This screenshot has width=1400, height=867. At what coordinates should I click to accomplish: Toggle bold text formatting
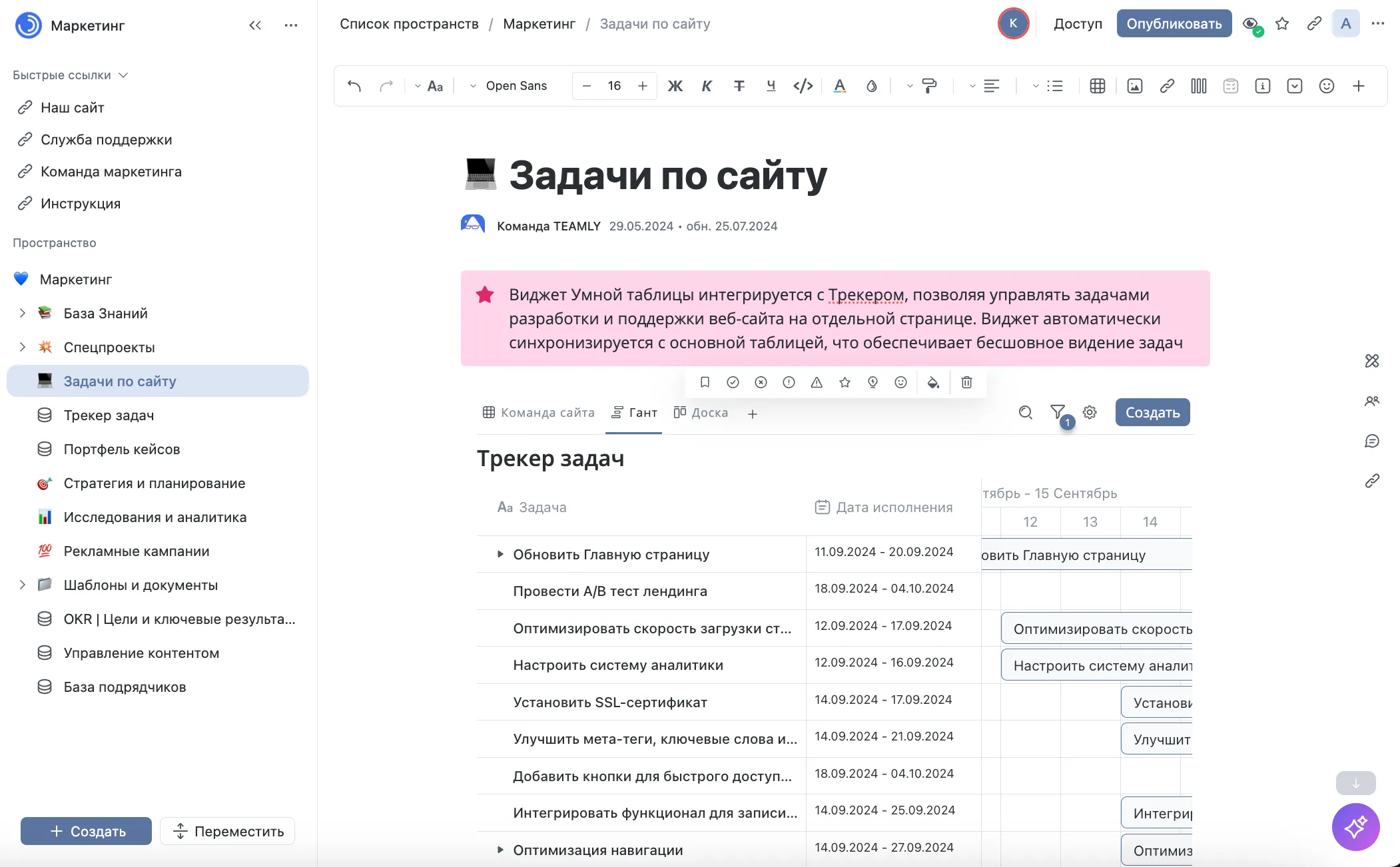[675, 86]
